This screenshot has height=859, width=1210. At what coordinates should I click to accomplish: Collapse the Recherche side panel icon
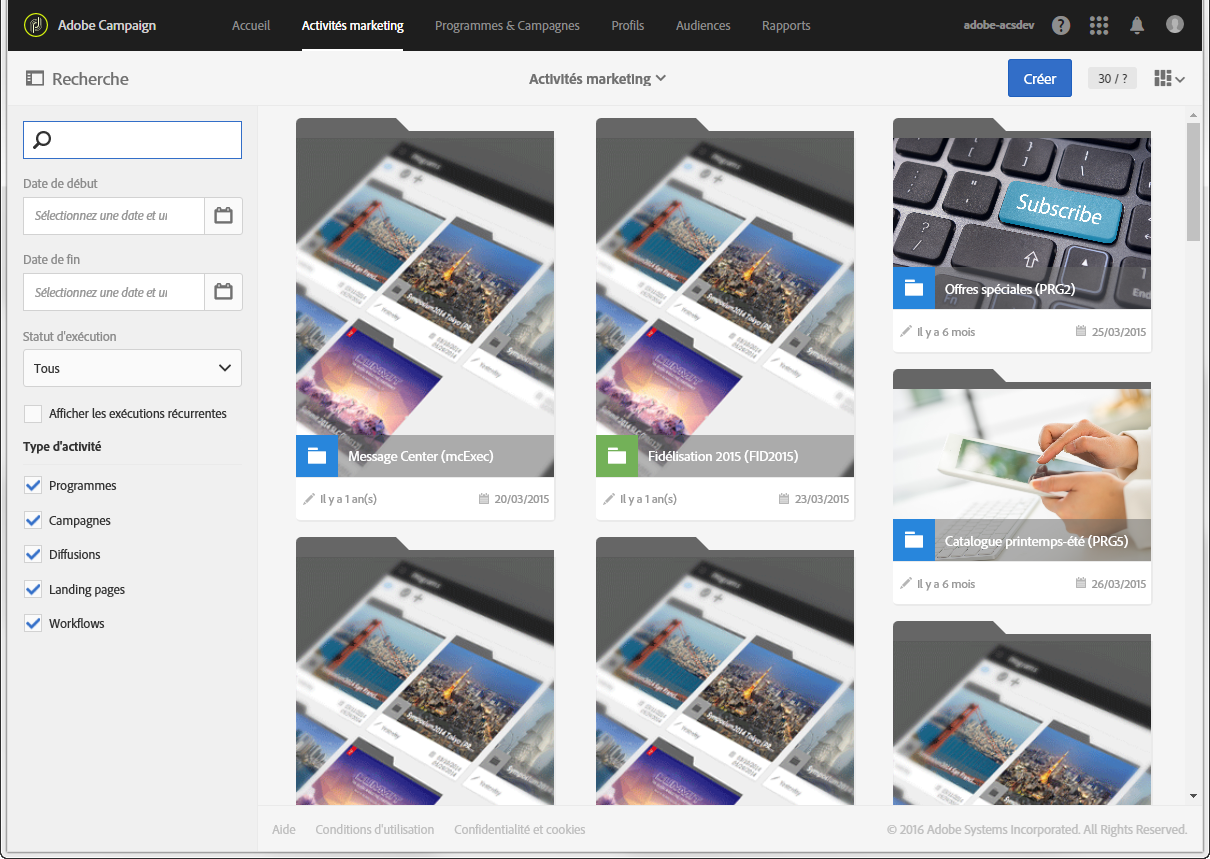(35, 78)
